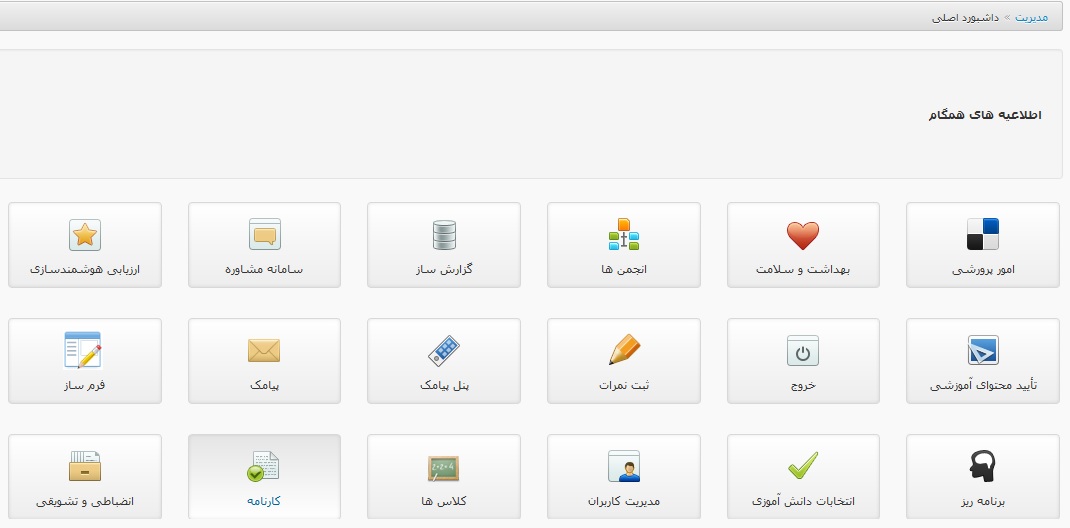Click the star icon of ارزیابی هوشمندسازی
The height and width of the screenshot is (528, 1070).
point(85,235)
